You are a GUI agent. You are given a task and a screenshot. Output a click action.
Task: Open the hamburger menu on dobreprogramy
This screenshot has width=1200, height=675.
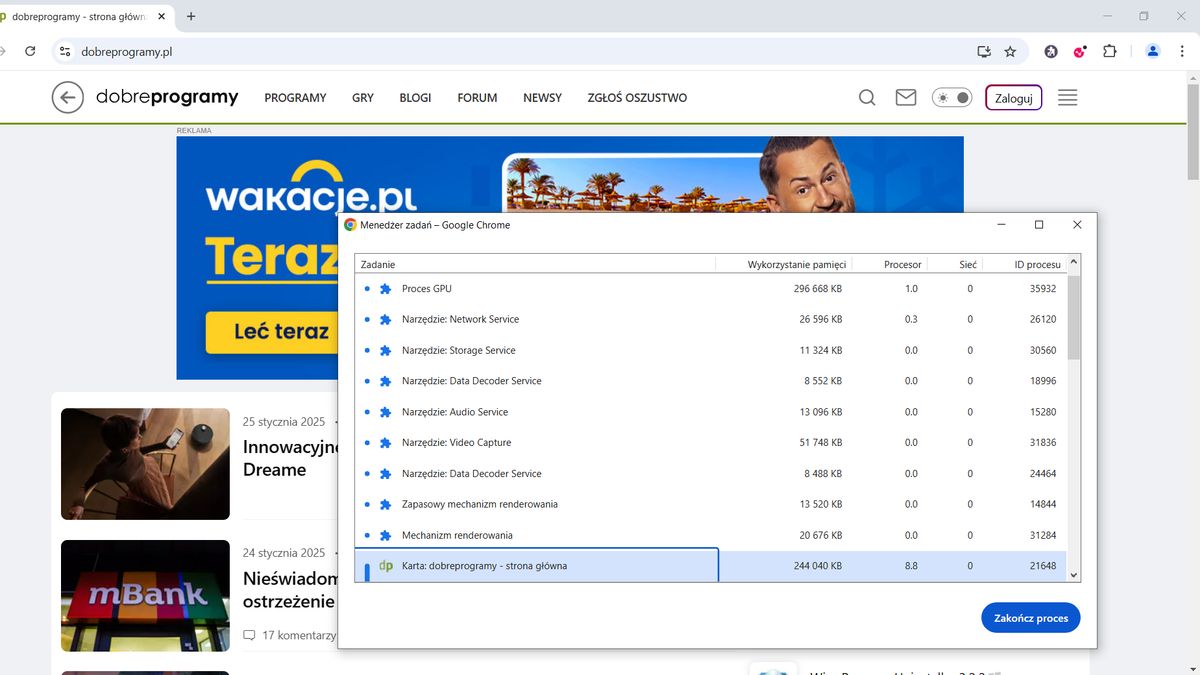click(x=1067, y=97)
